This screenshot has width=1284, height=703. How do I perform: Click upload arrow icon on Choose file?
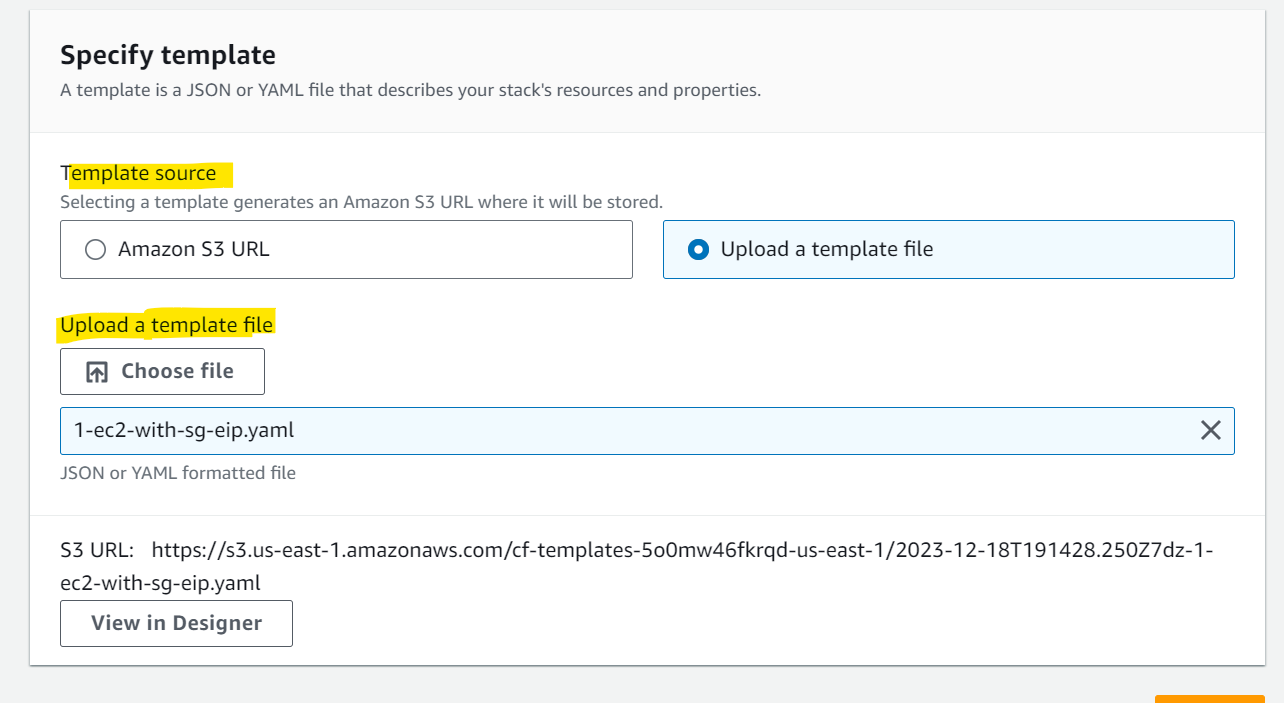coord(97,372)
